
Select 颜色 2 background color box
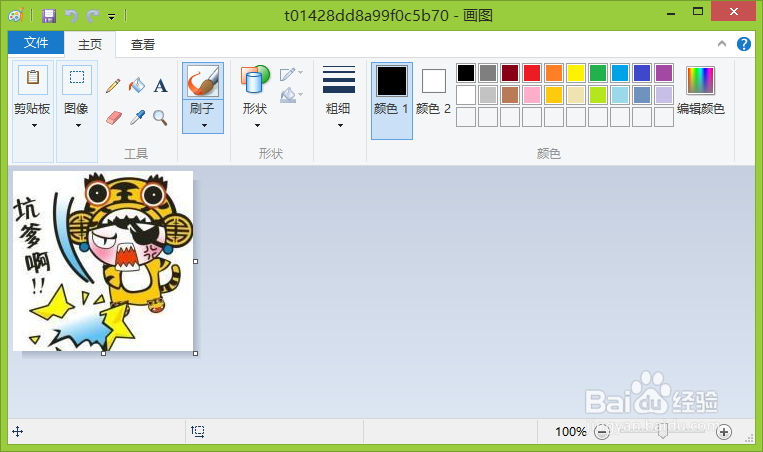click(x=434, y=92)
